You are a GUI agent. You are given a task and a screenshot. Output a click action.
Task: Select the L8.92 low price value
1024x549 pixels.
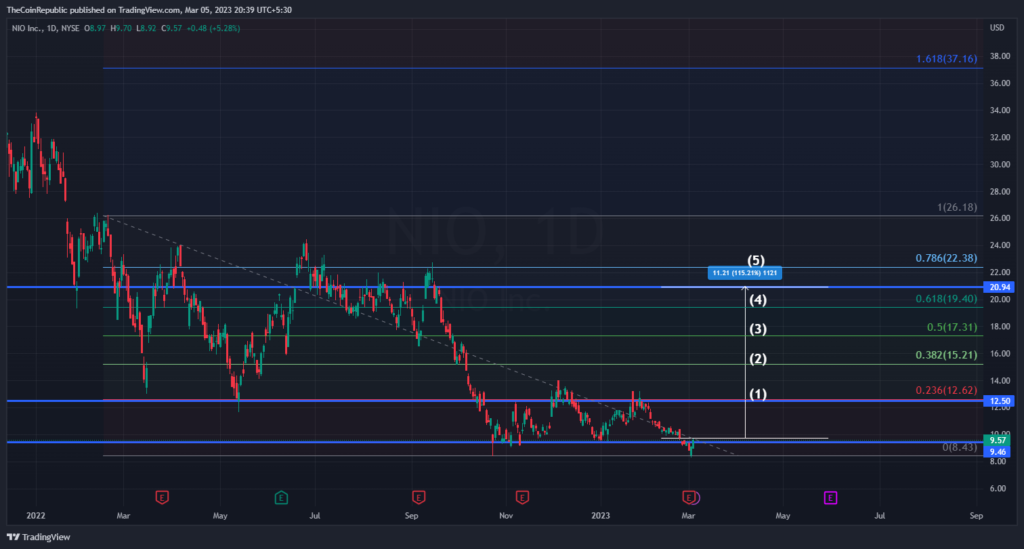tap(146, 29)
